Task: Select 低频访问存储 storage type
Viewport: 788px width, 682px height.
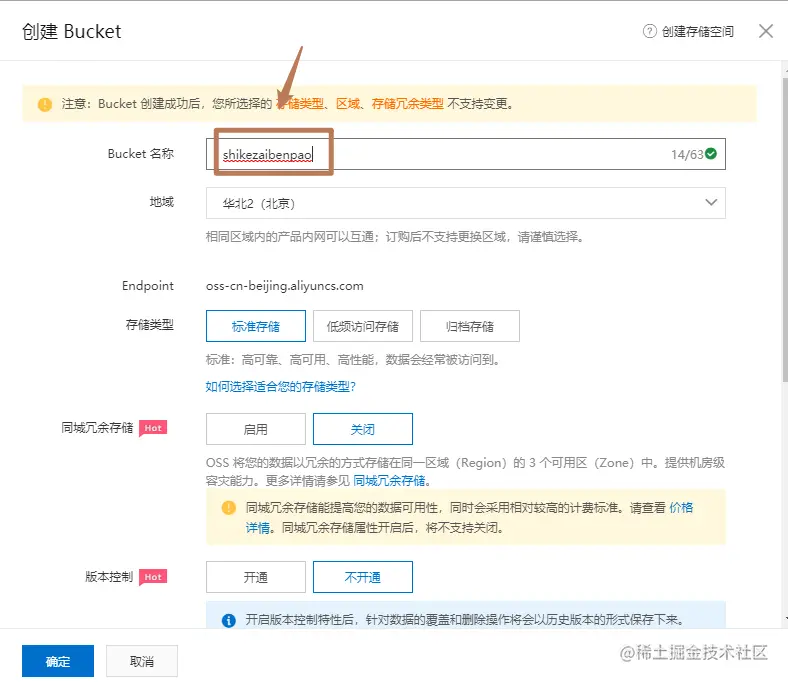Action: pos(362,326)
